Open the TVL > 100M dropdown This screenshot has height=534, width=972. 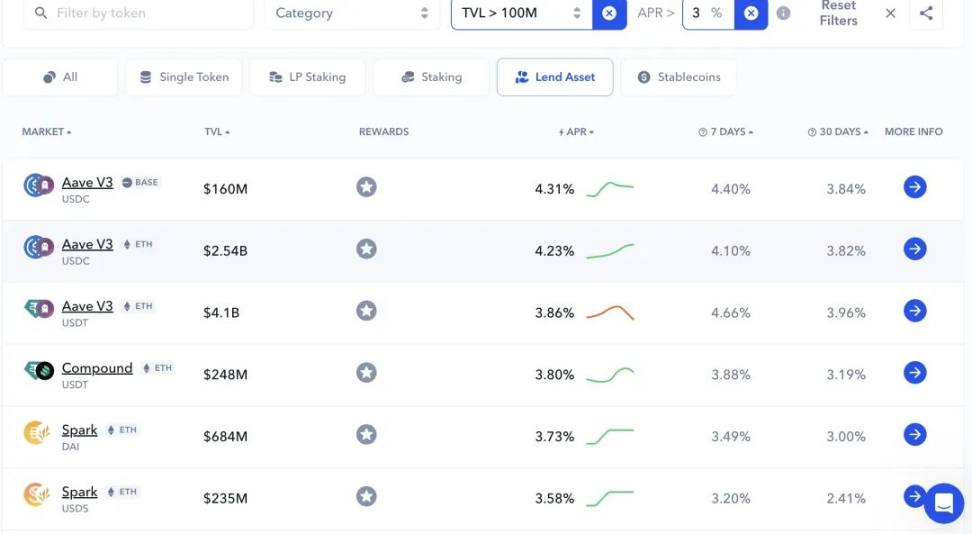(521, 13)
